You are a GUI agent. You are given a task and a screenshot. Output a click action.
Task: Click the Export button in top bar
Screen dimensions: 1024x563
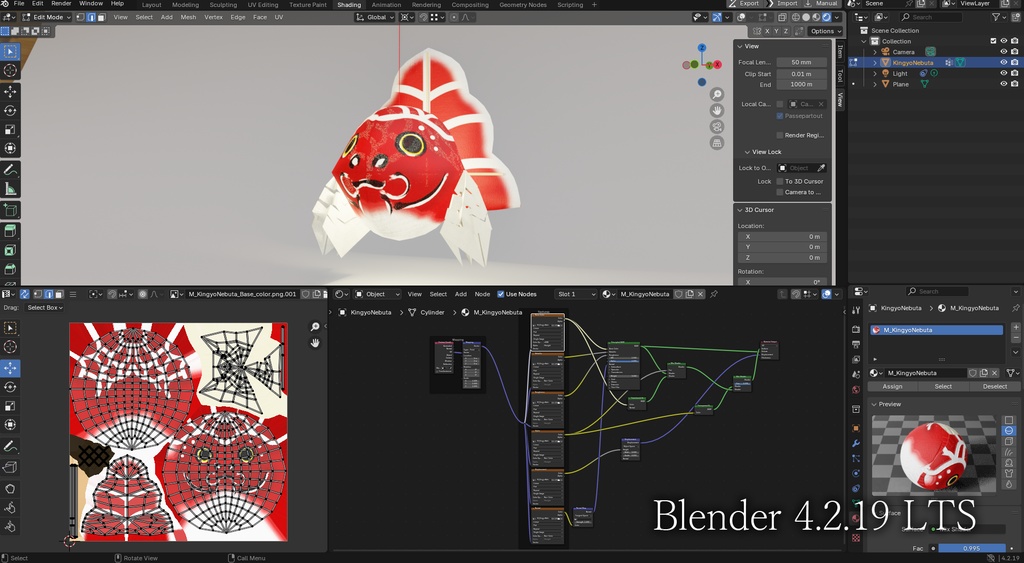pos(744,3)
